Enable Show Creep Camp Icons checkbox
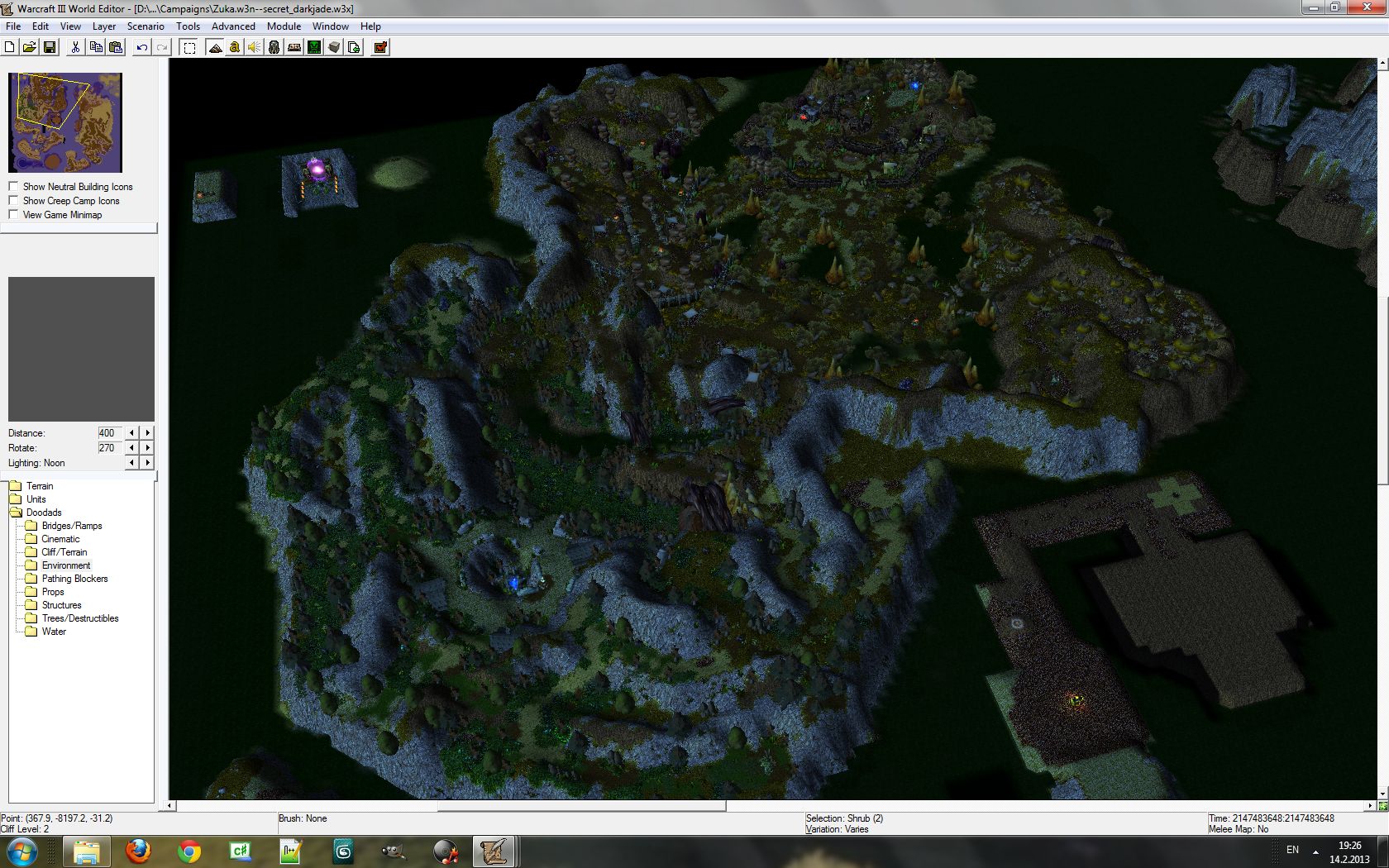 pyautogui.click(x=13, y=201)
